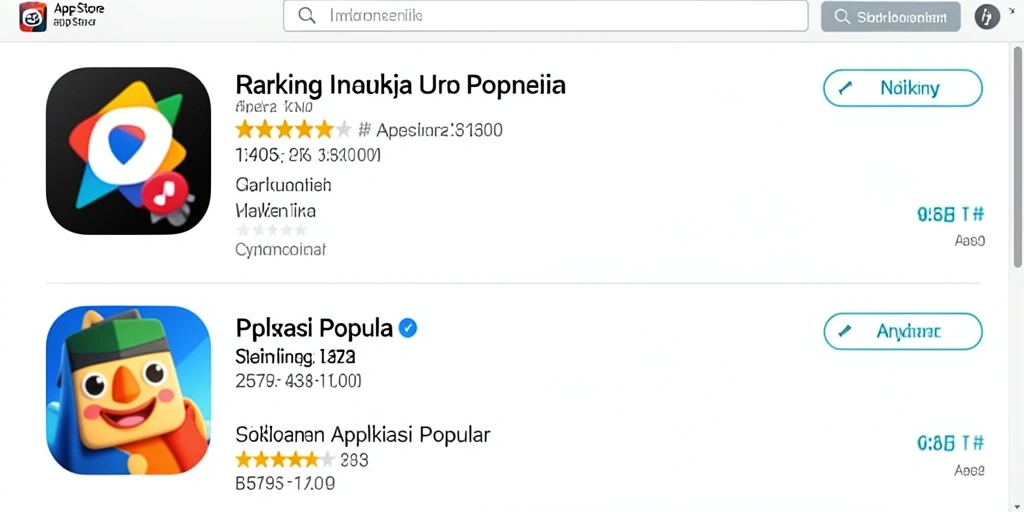Click the magnifier icon in search field

coord(307,16)
